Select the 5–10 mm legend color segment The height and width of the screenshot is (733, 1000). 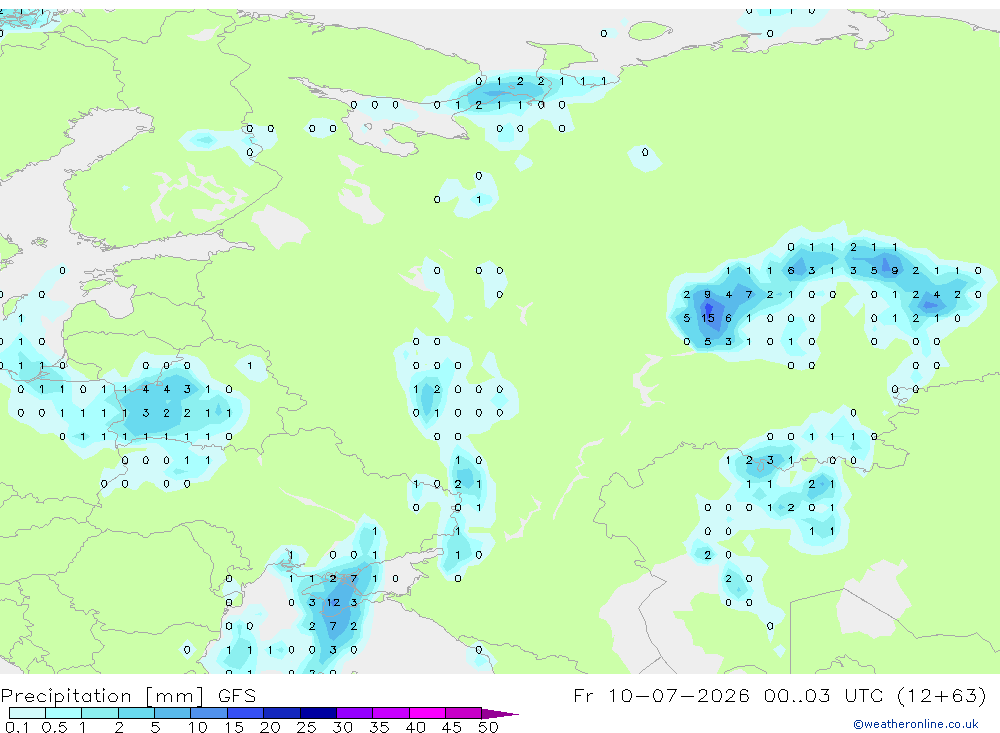click(x=173, y=713)
